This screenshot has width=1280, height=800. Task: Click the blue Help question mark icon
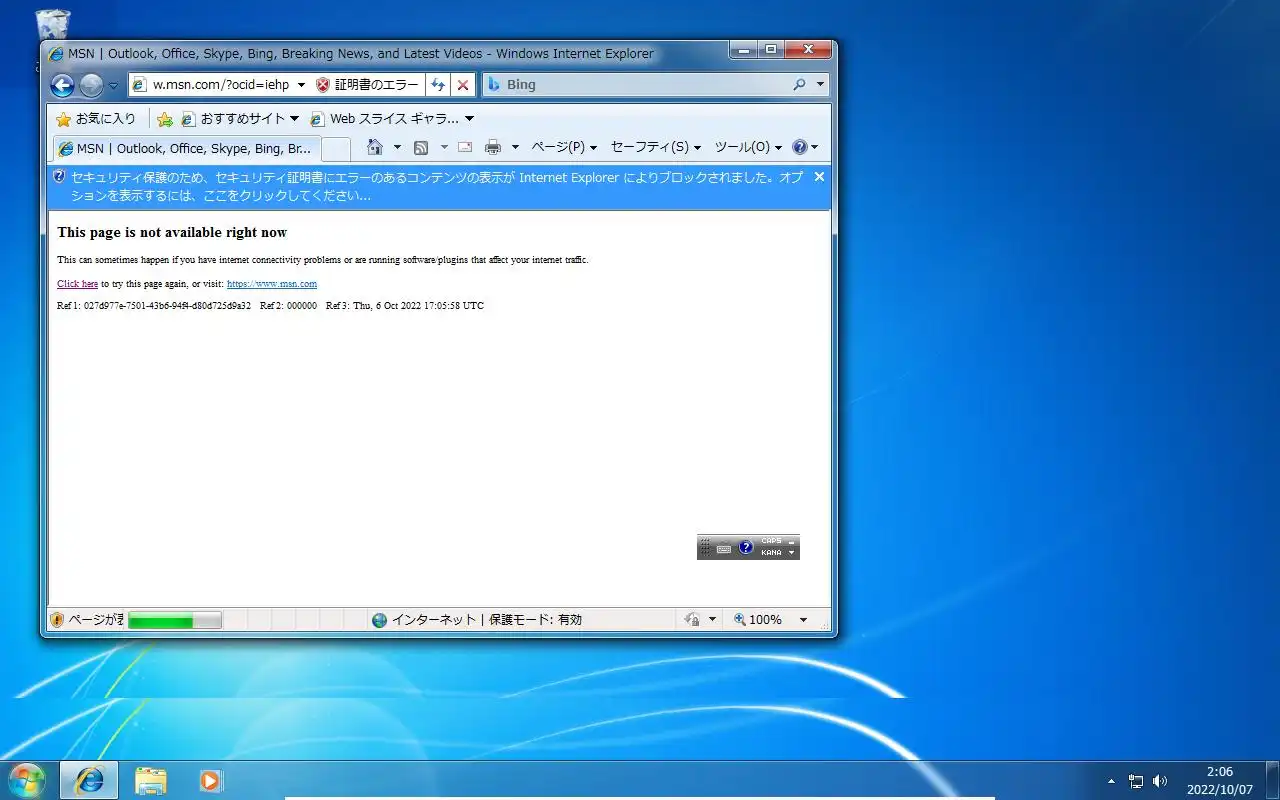799,147
